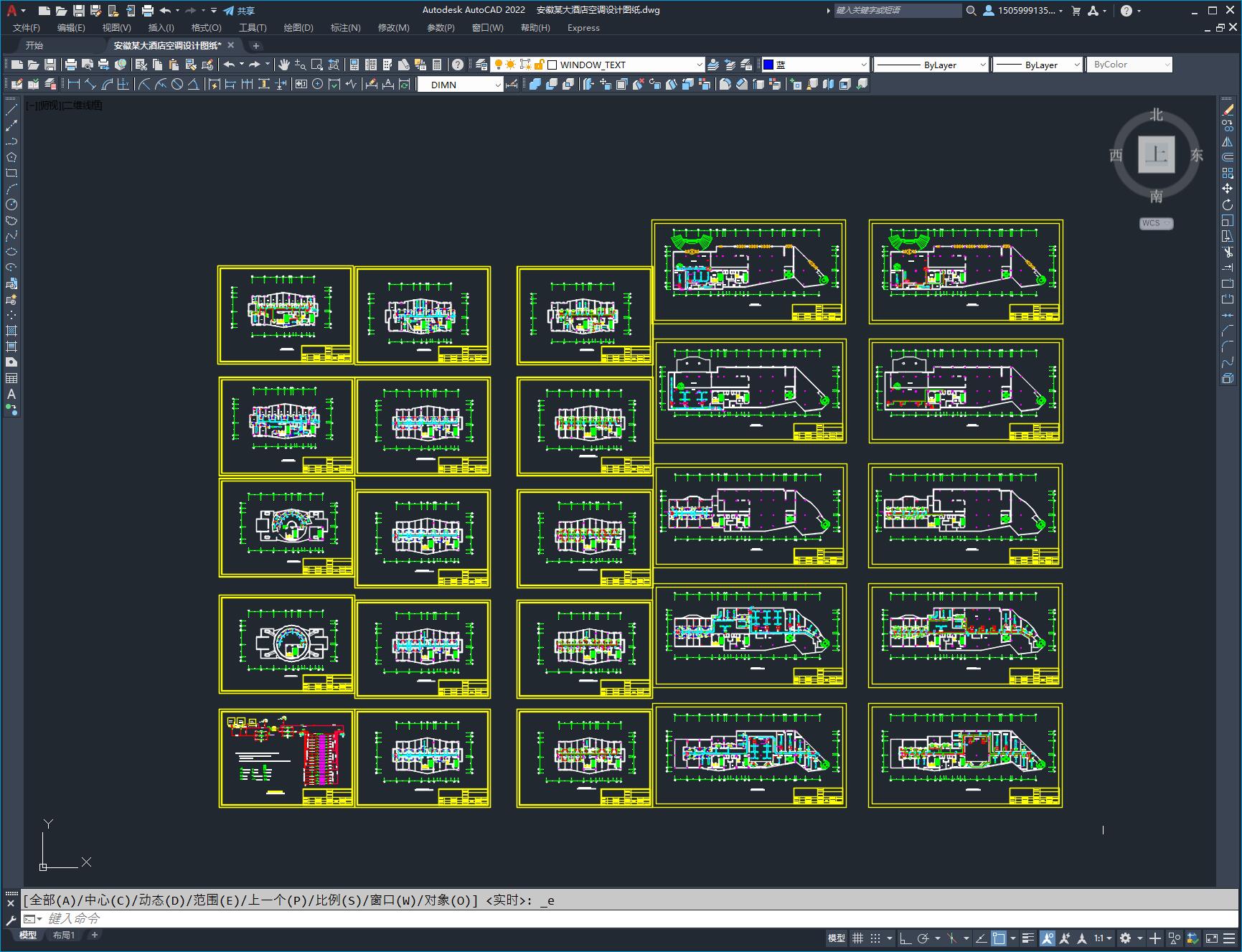The image size is (1242, 952).
Task: Switch to the 布局1 layout tab
Action: pyautogui.click(x=63, y=935)
